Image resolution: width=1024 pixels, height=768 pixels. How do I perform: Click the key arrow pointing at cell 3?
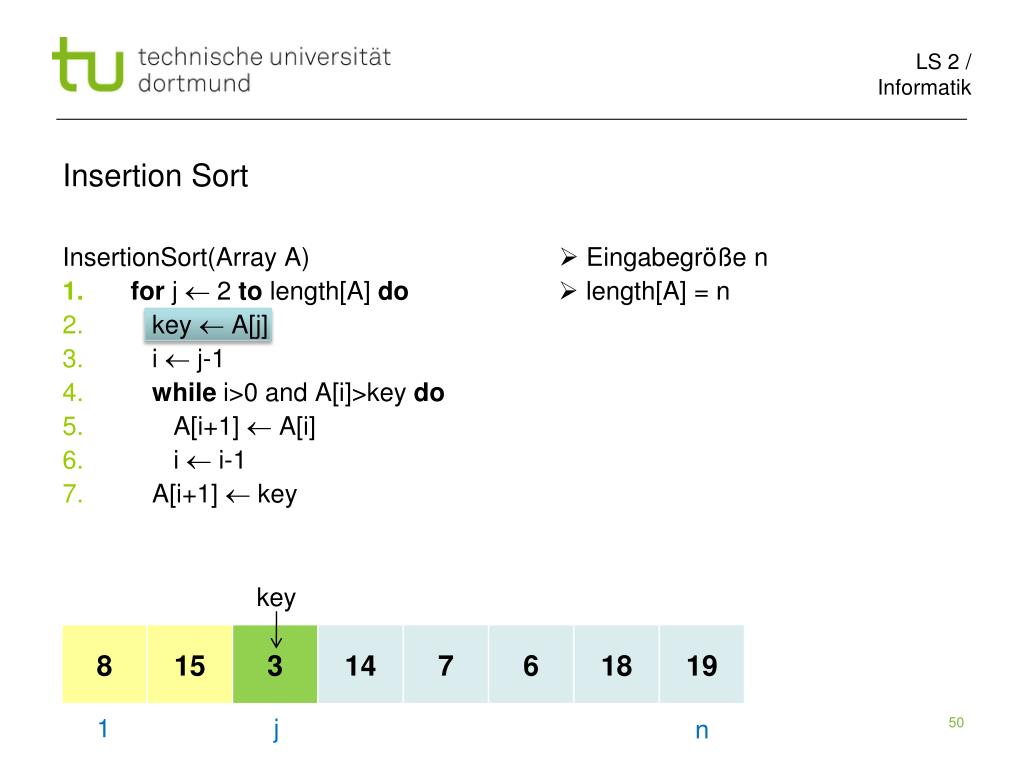pyautogui.click(x=276, y=630)
